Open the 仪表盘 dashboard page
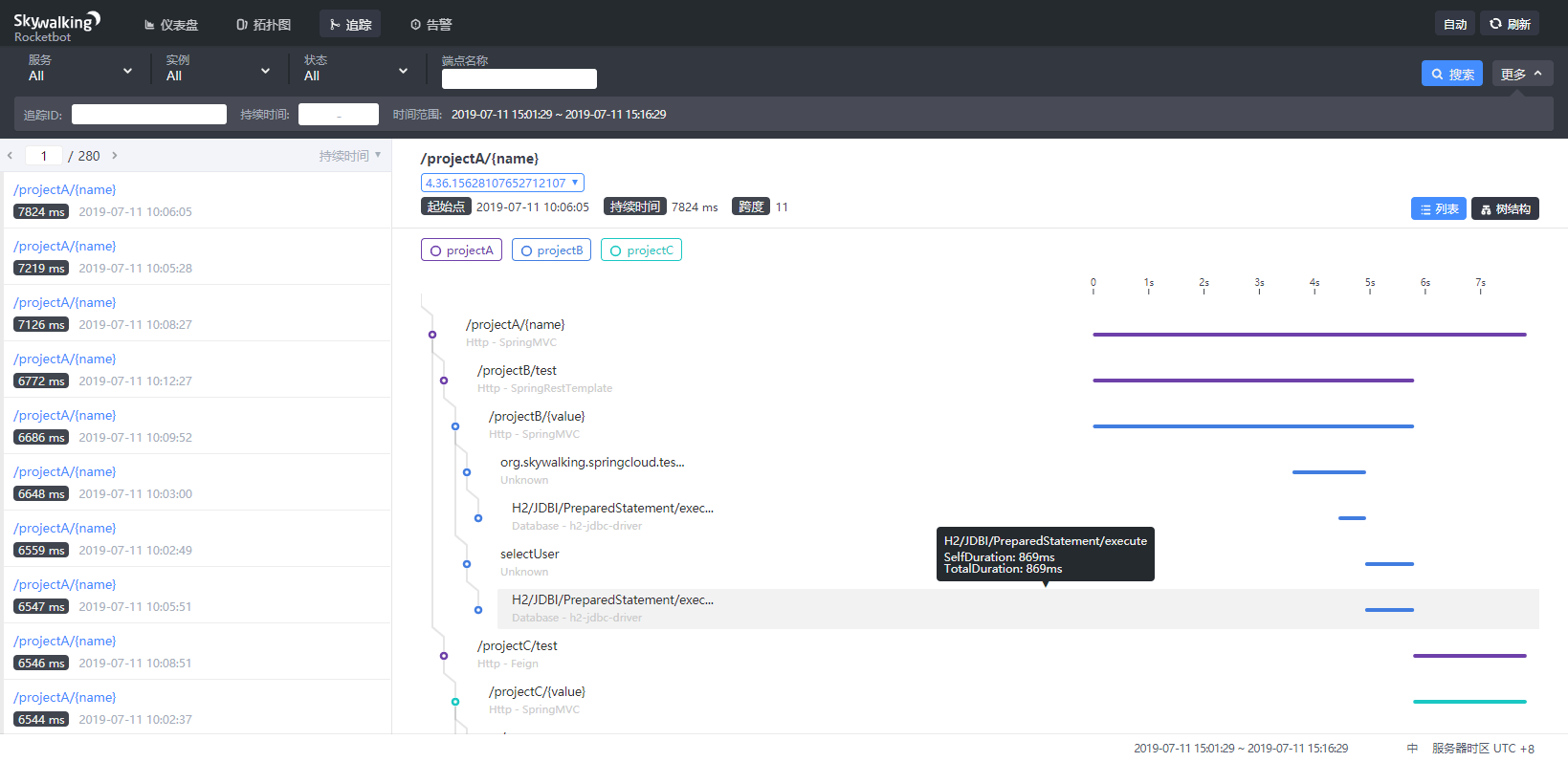This screenshot has height=762, width=1568. coord(171,25)
